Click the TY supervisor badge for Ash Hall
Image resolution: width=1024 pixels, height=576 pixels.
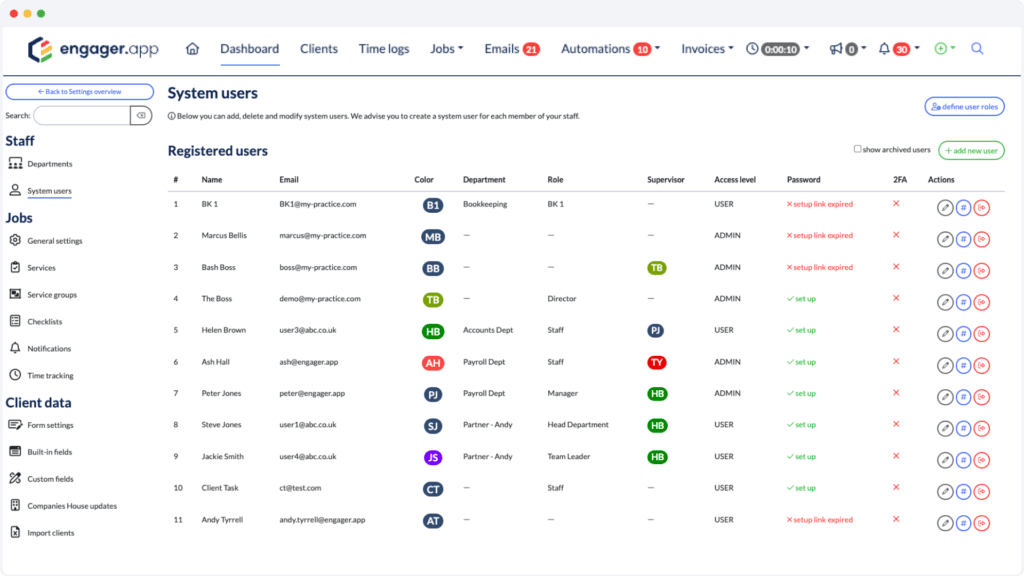tap(656, 362)
